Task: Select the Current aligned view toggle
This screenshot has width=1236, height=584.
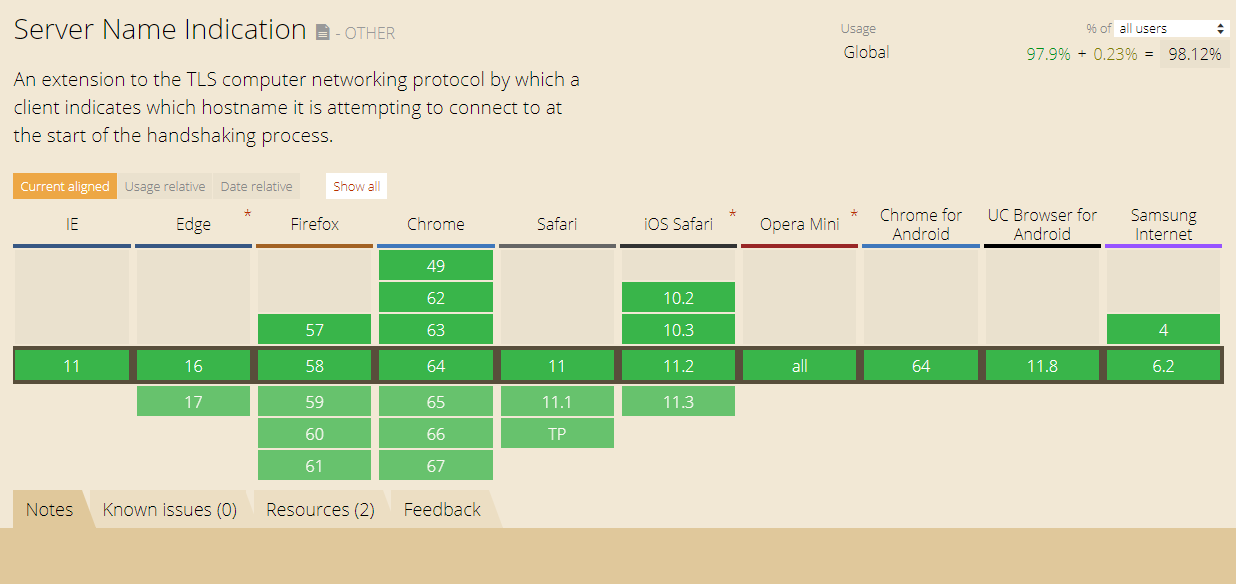Action: click(65, 186)
